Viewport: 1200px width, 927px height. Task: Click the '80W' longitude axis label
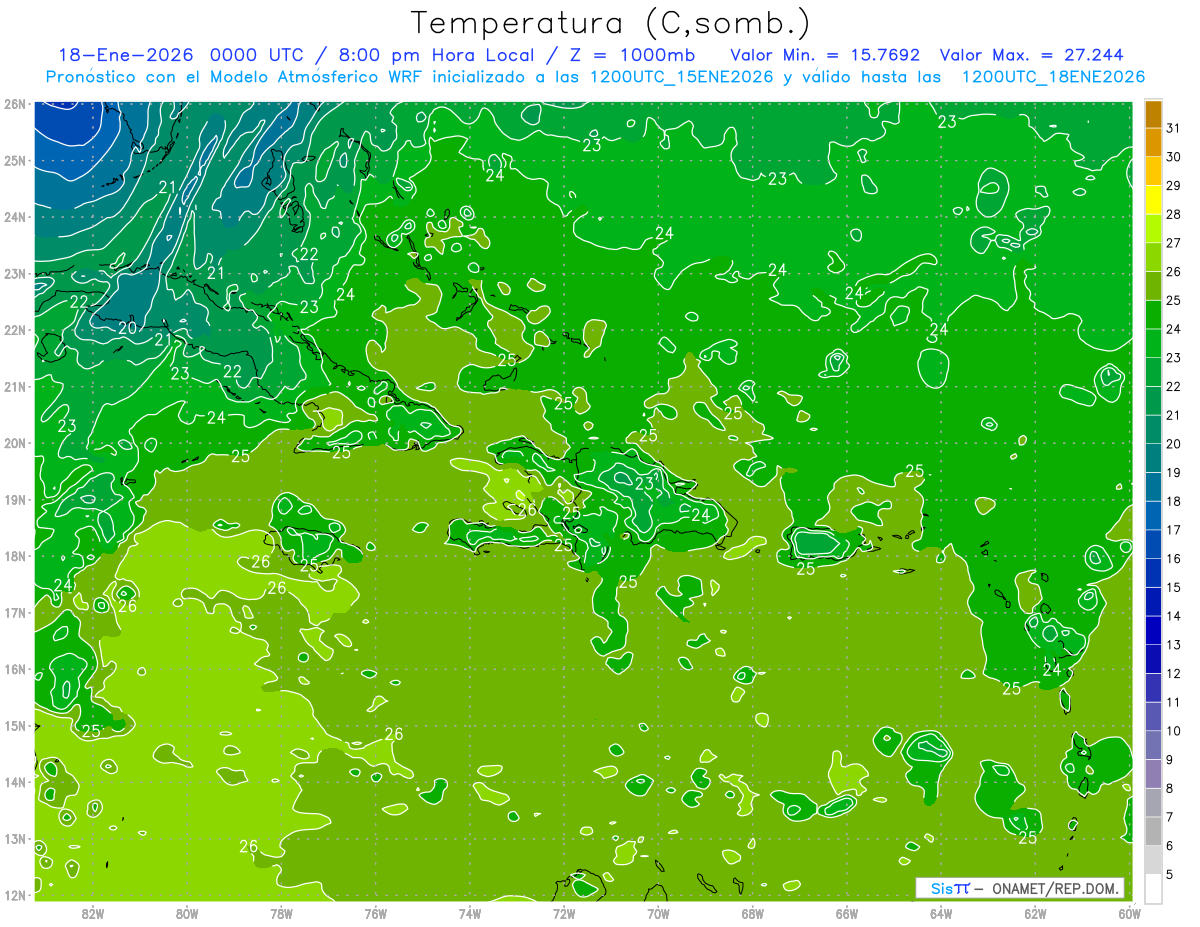tap(187, 913)
